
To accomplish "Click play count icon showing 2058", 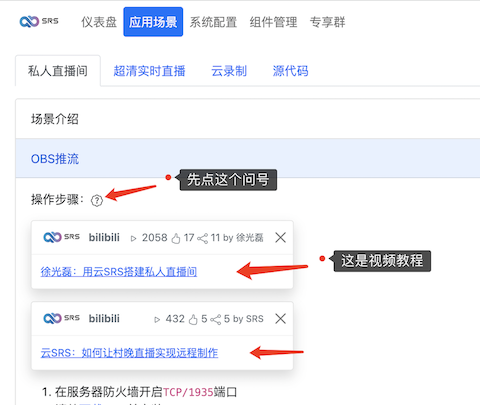I will point(134,238).
